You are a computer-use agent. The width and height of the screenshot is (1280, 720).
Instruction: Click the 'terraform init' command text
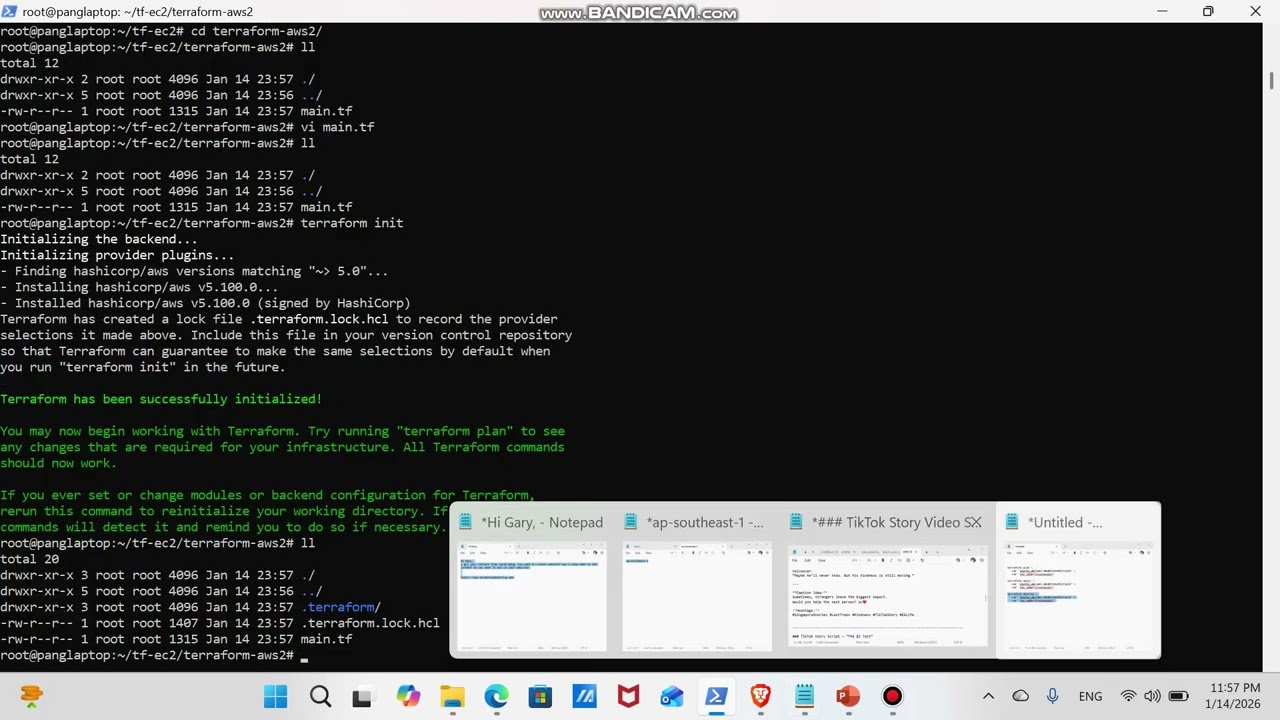(x=352, y=223)
